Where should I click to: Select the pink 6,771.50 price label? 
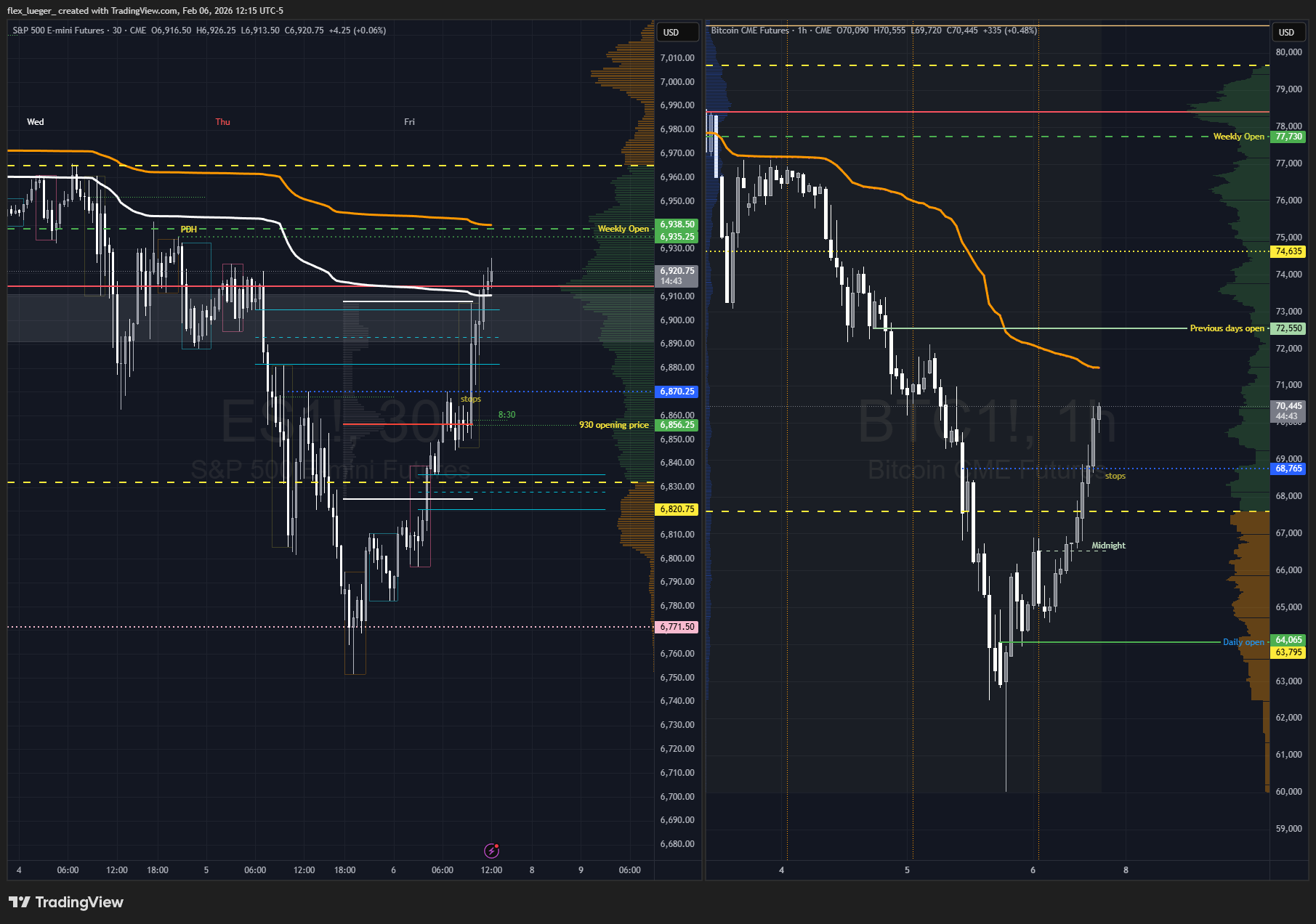677,627
